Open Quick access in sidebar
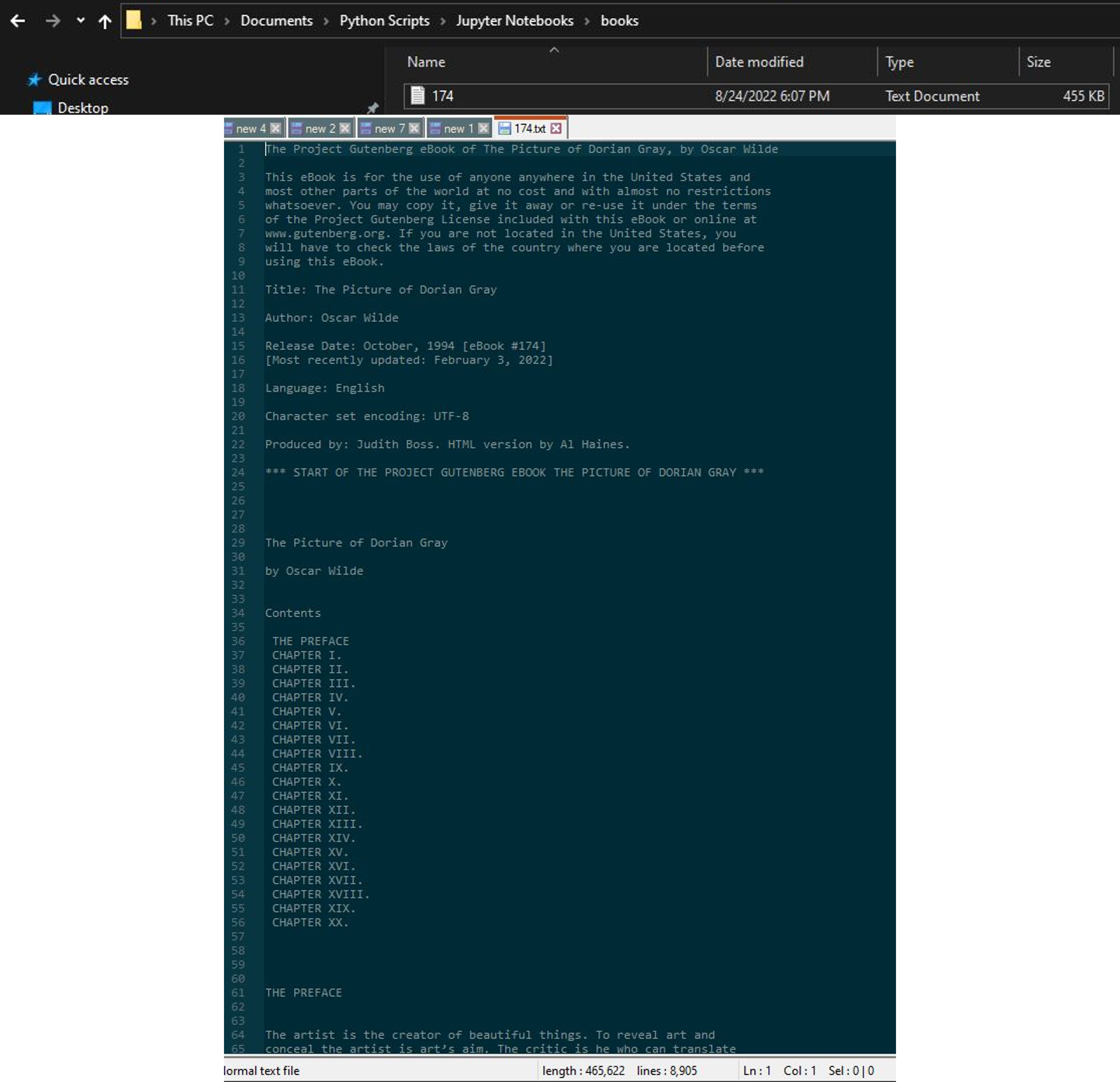 click(88, 79)
